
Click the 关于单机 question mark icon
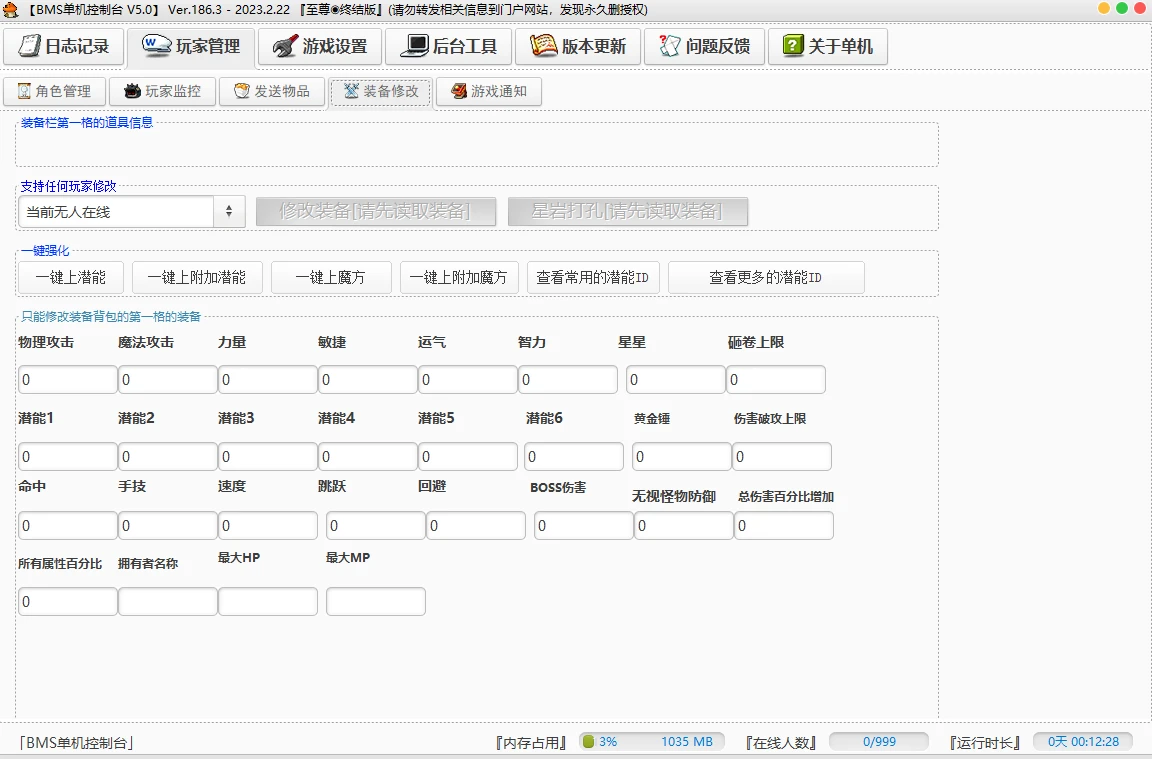point(793,46)
